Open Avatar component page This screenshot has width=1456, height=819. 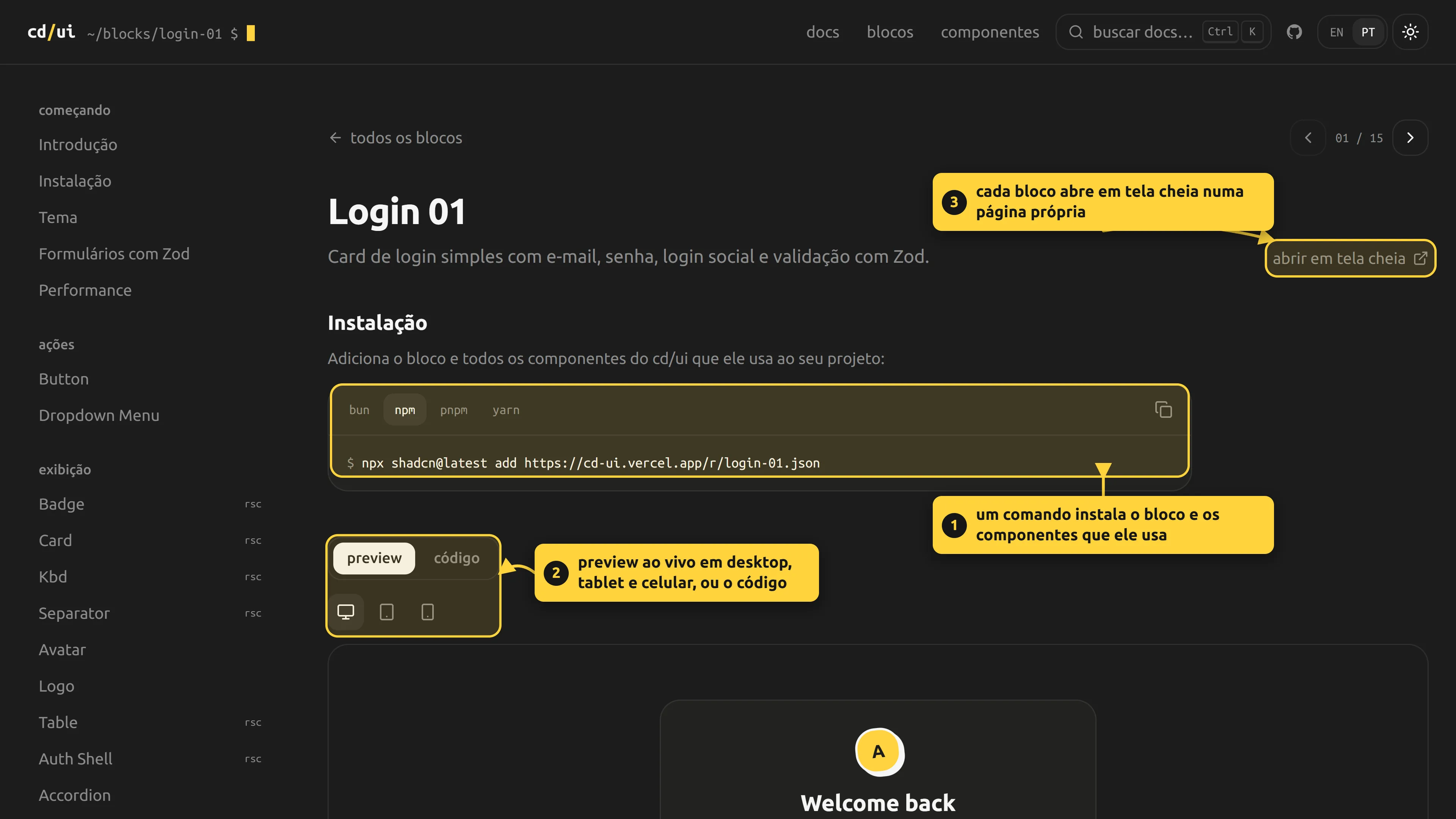[x=63, y=650]
